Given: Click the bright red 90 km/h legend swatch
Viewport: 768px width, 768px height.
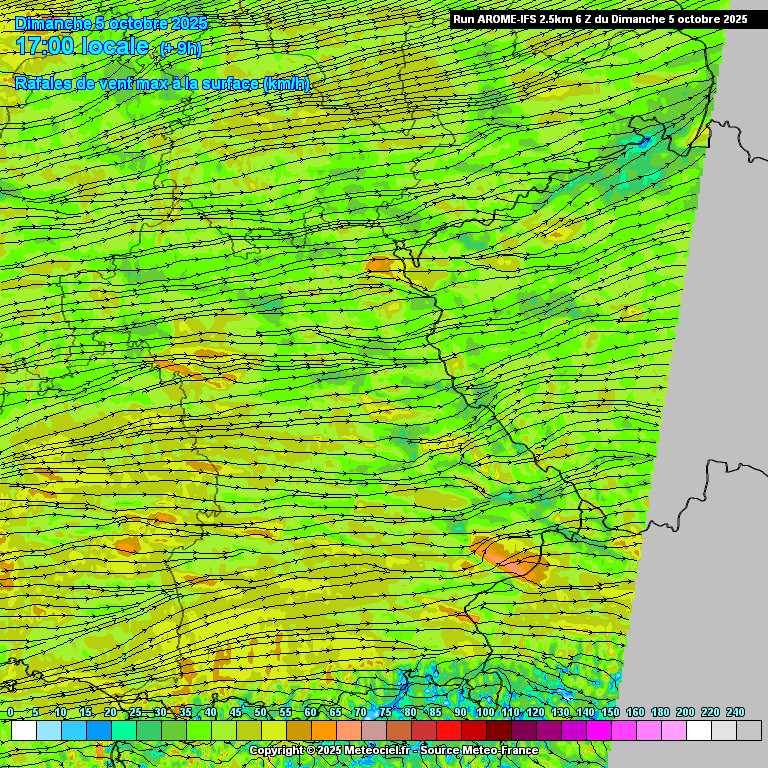Looking at the screenshot, I should 474,731.
